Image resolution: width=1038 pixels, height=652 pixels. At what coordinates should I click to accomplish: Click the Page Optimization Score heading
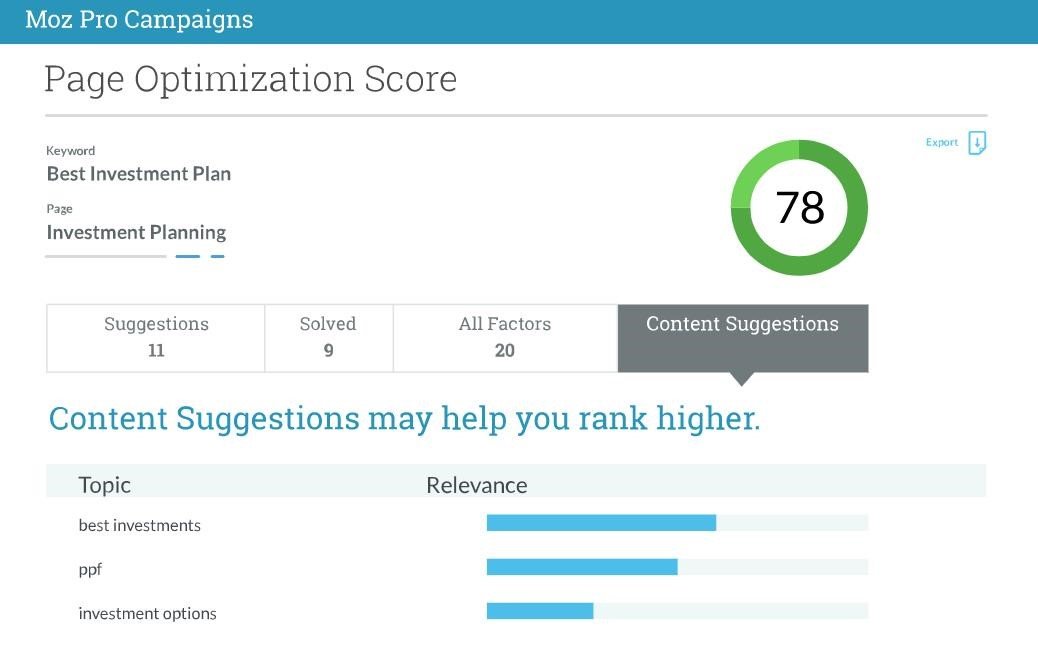[250, 79]
